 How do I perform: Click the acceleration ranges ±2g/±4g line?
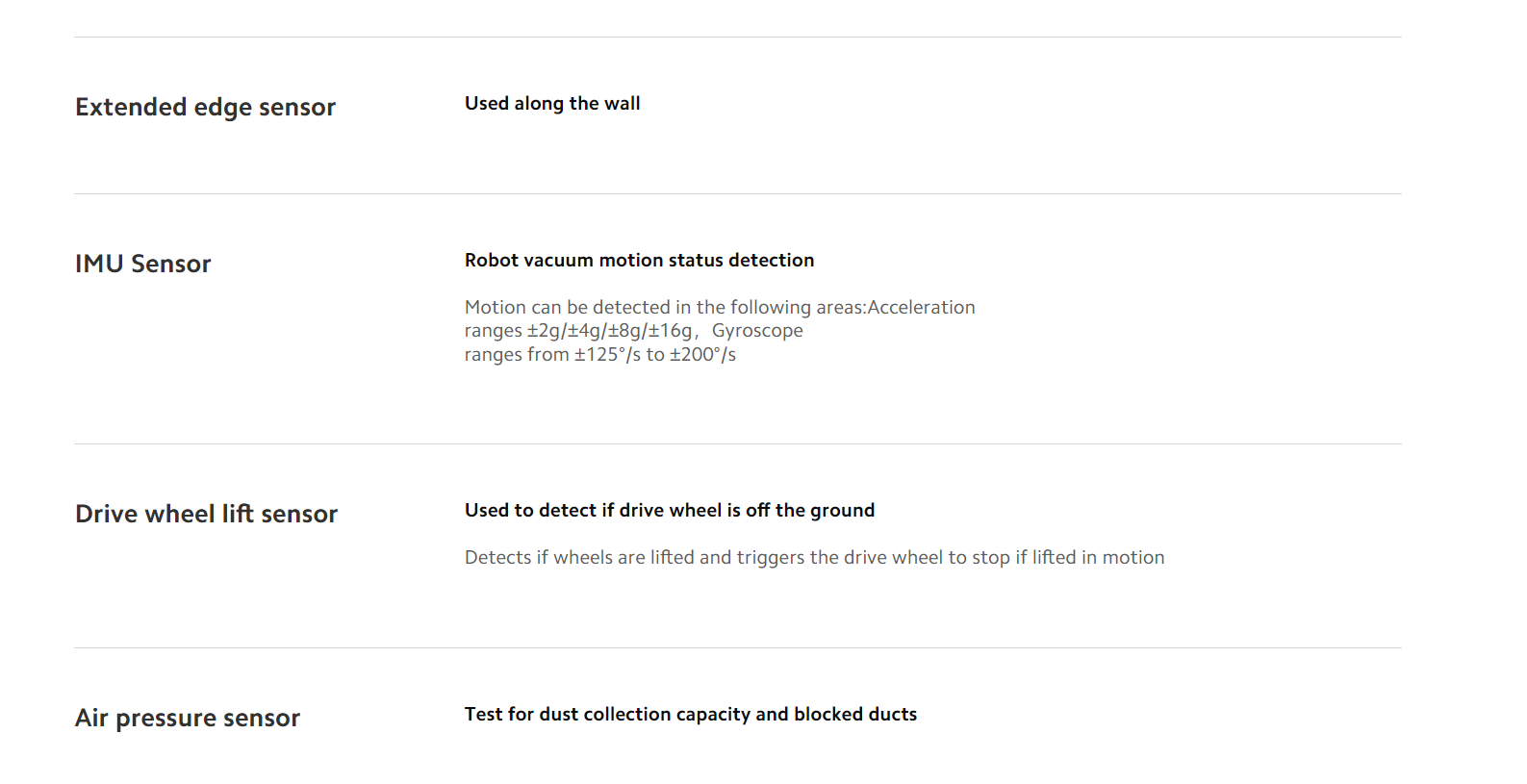click(x=579, y=331)
